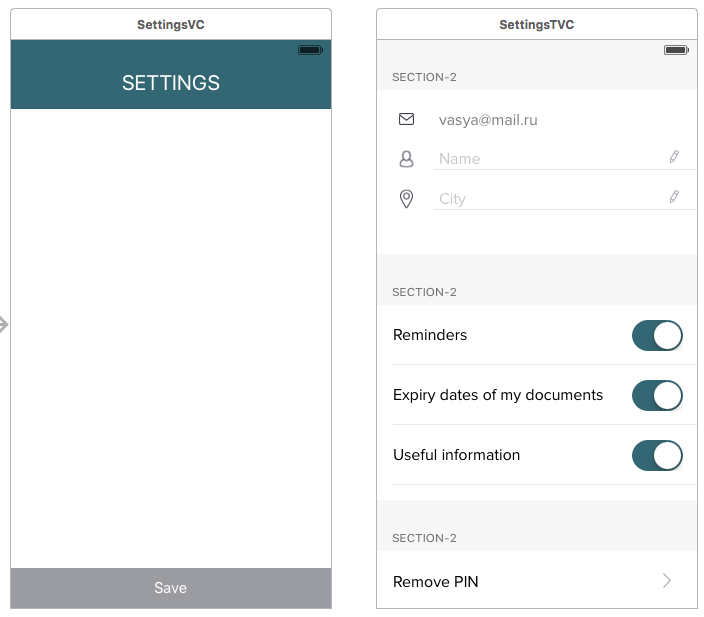Click the location pin icon

[x=406, y=199]
